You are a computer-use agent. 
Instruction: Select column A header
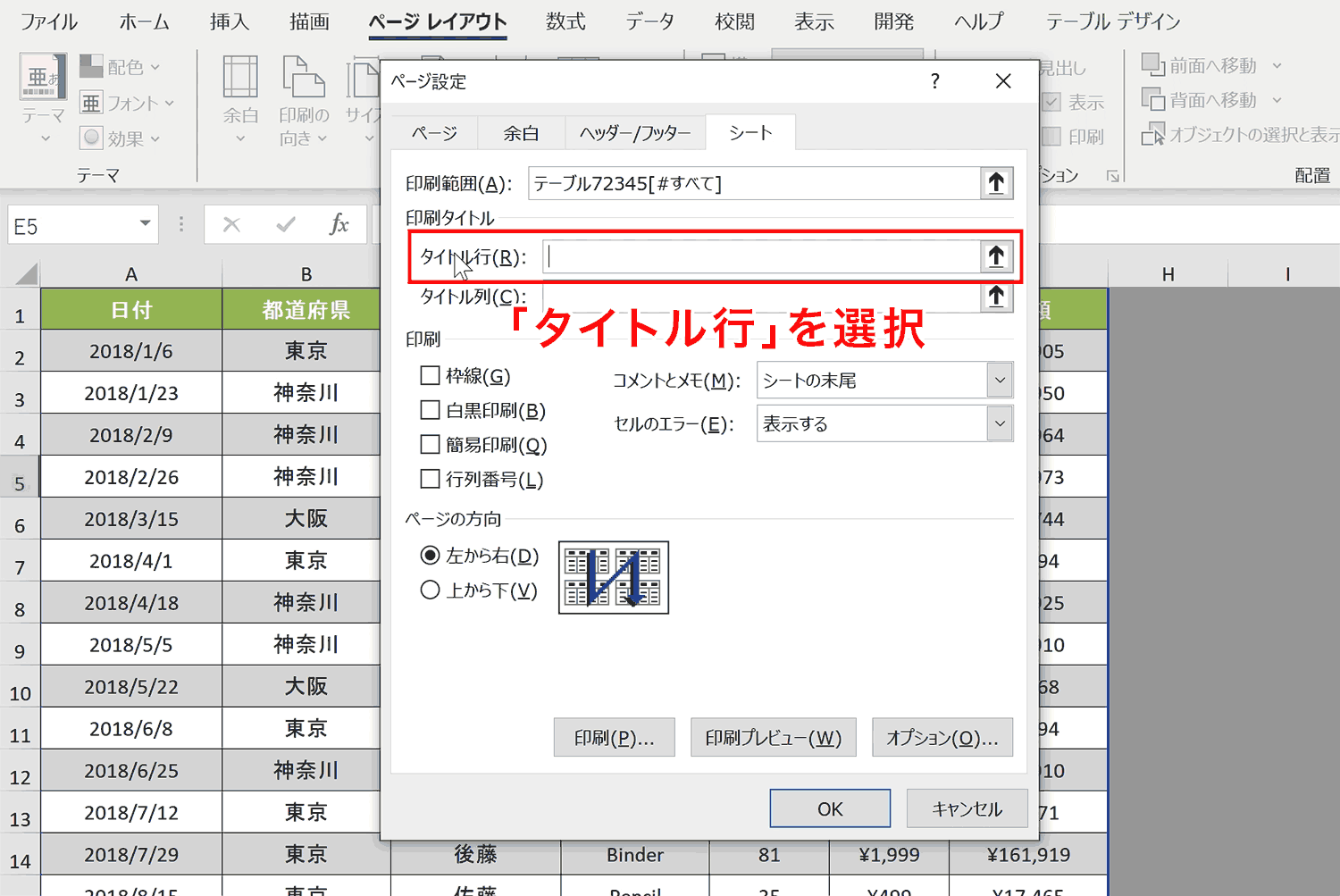131,274
